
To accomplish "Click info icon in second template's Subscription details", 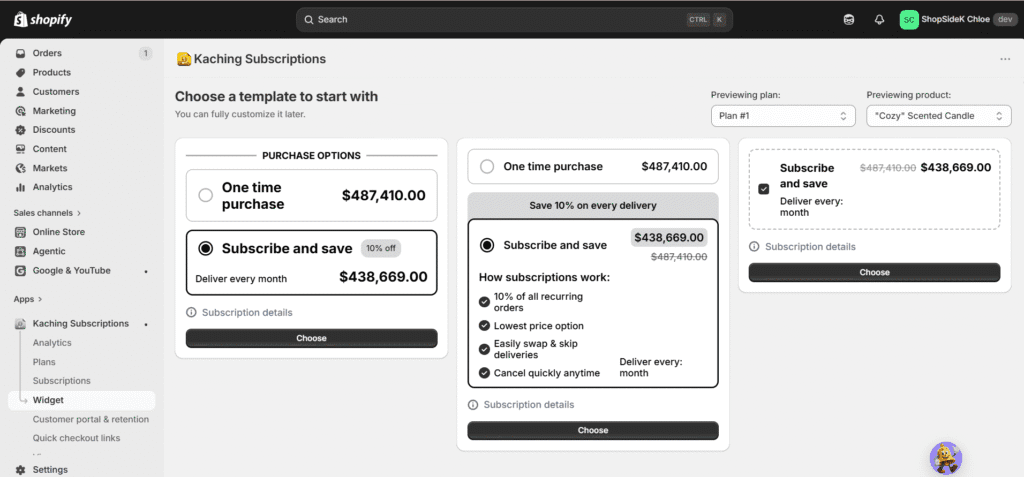I will (473, 404).
